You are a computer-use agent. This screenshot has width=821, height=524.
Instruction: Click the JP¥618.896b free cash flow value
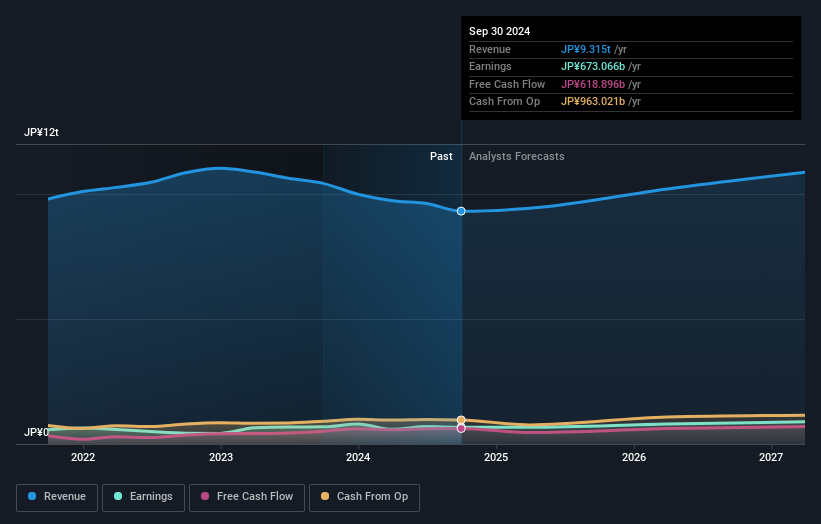click(x=593, y=84)
